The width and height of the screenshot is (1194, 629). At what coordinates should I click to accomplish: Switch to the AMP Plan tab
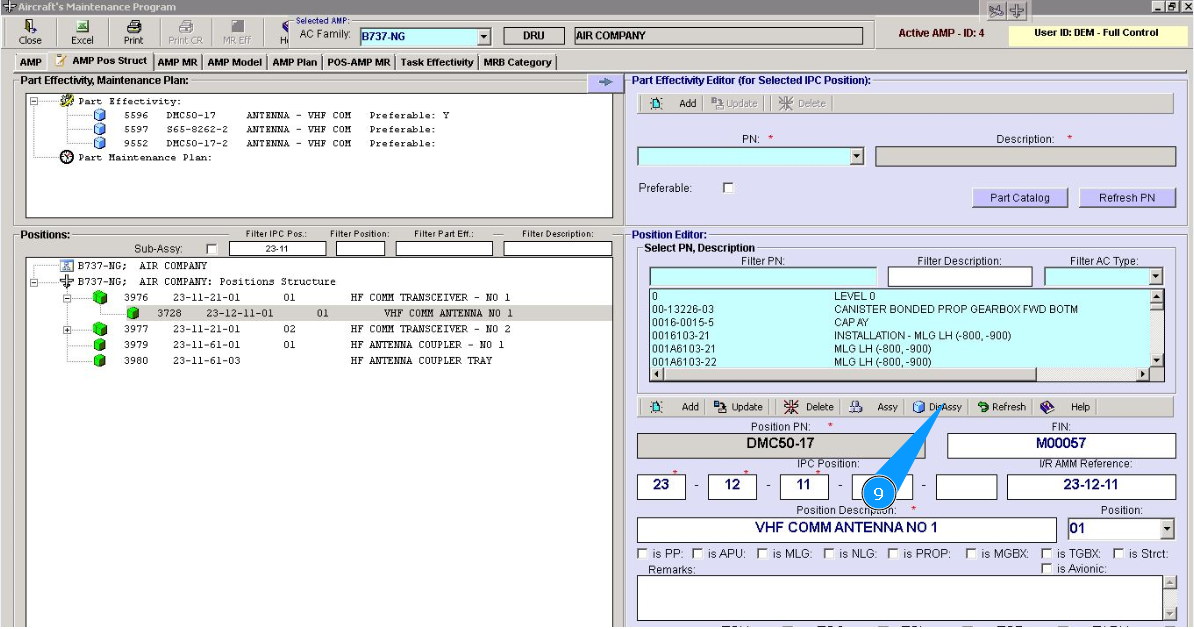294,62
